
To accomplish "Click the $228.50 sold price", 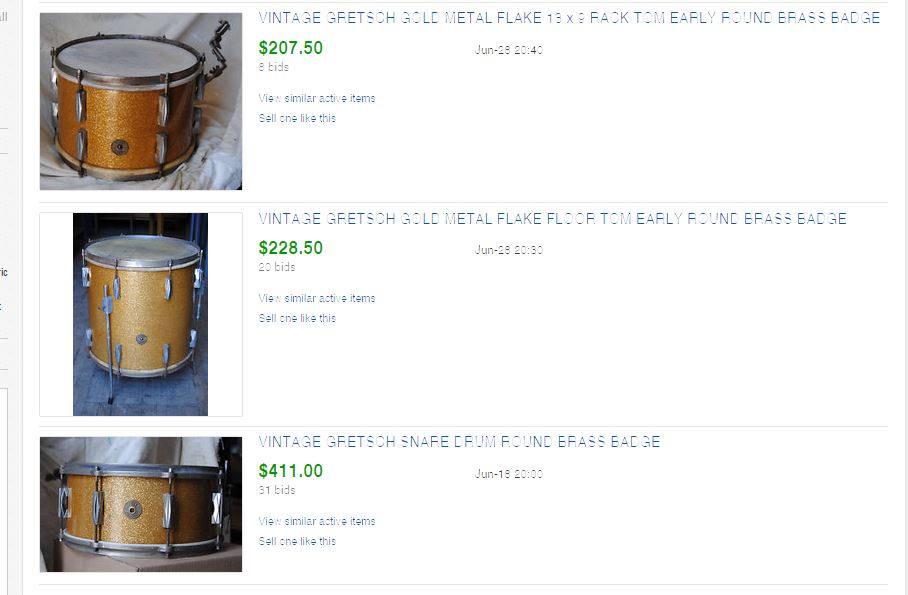I will point(290,248).
